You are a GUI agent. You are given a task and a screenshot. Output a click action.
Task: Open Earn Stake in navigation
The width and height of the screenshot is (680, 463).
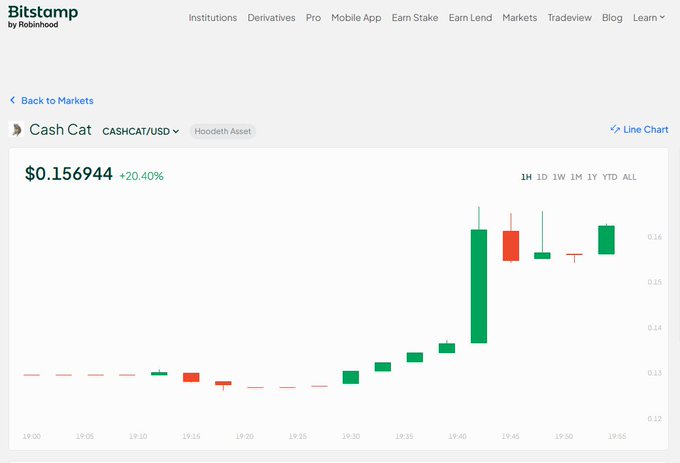415,18
